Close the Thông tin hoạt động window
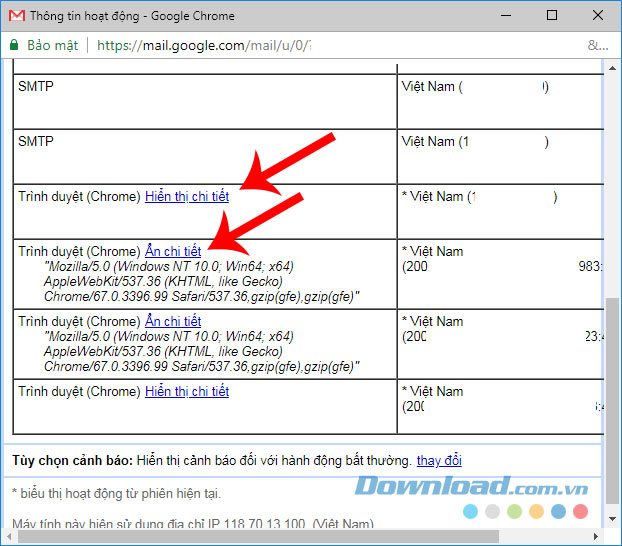622x546 pixels. click(x=598, y=16)
